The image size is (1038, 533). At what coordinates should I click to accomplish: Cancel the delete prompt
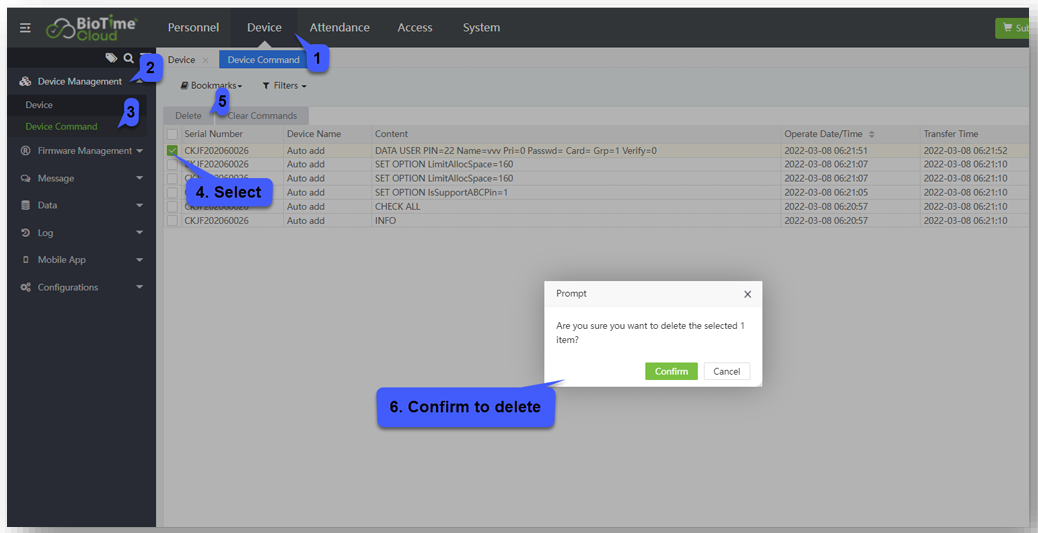[x=726, y=371]
